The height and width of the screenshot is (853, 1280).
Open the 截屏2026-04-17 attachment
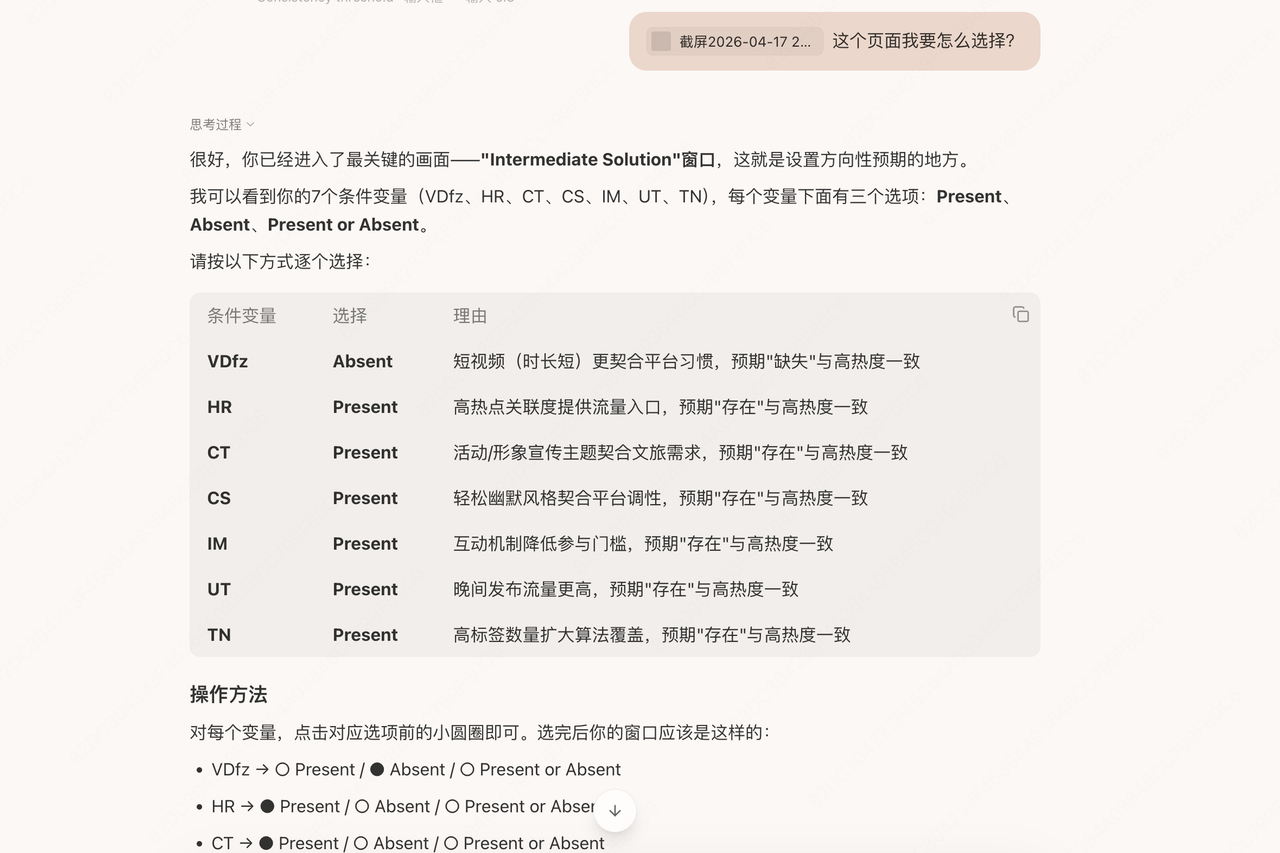tap(735, 41)
